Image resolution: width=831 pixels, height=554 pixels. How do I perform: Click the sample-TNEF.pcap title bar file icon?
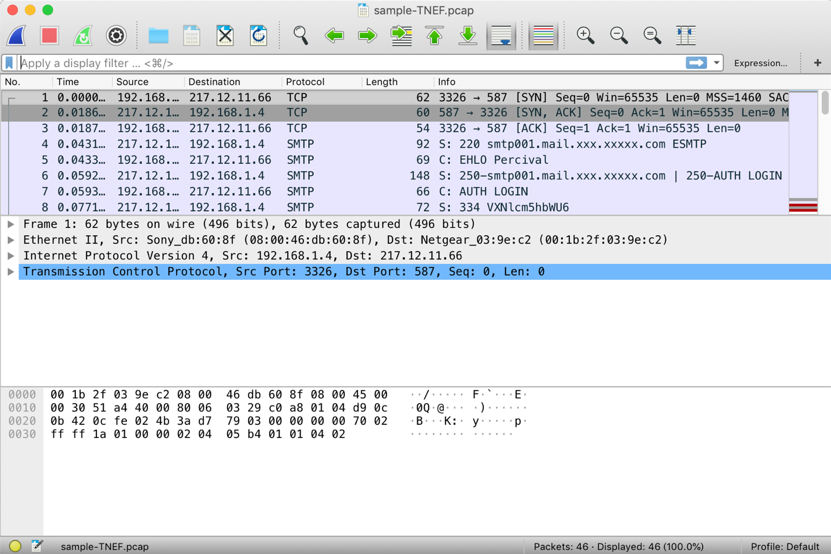(x=363, y=10)
